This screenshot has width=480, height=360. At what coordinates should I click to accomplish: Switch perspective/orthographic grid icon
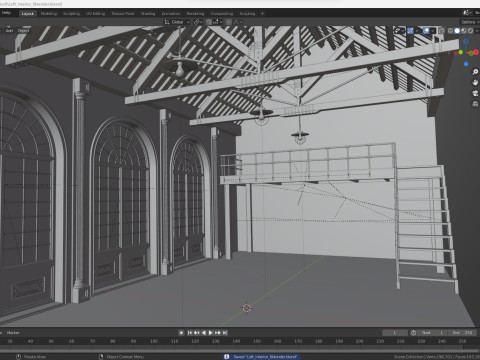475,104
